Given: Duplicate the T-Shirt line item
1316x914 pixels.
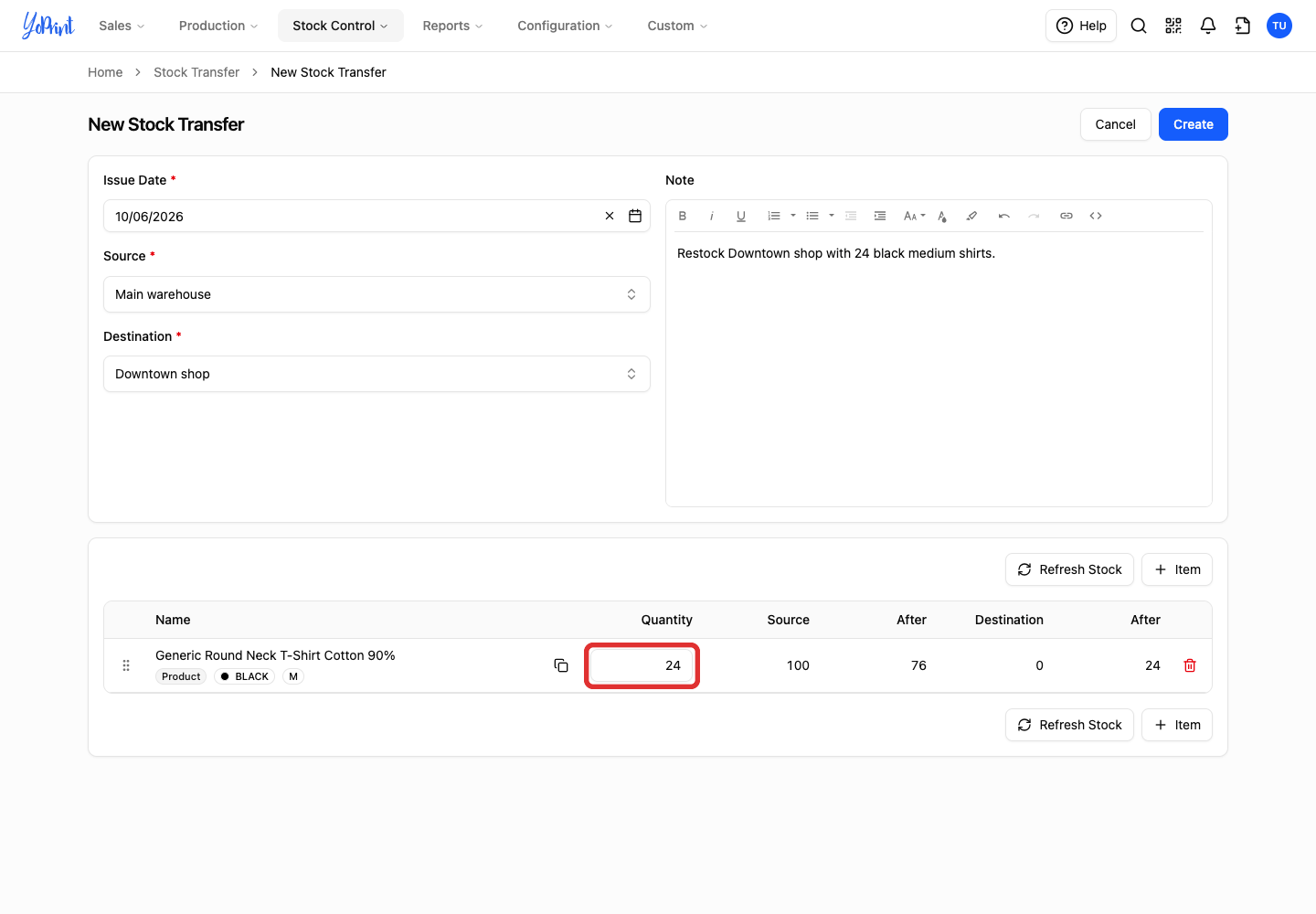Looking at the screenshot, I should point(561,665).
